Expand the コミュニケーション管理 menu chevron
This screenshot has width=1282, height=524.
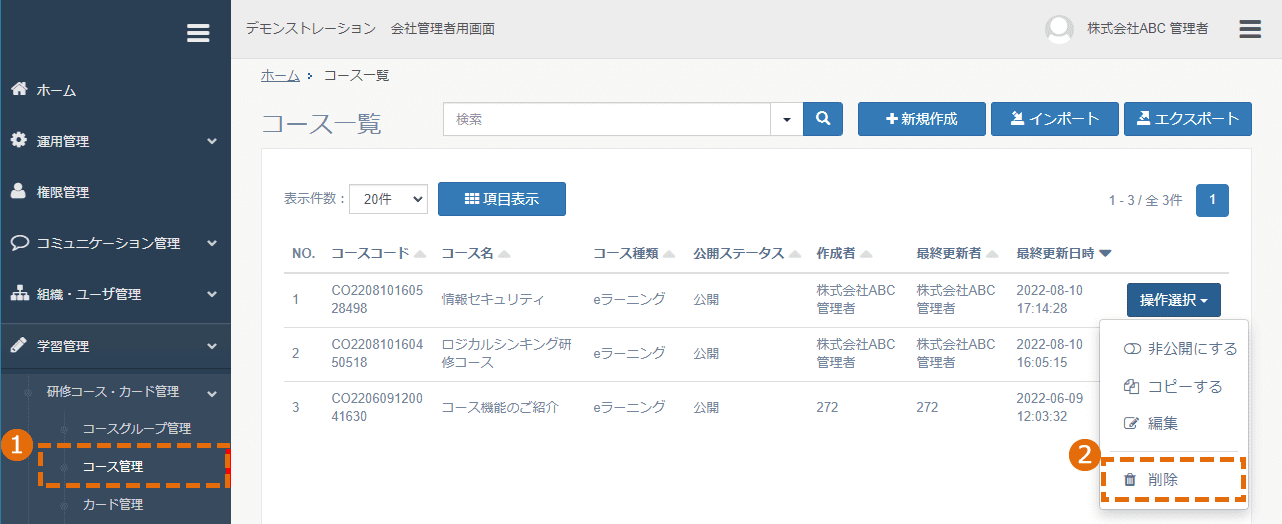click(x=212, y=243)
